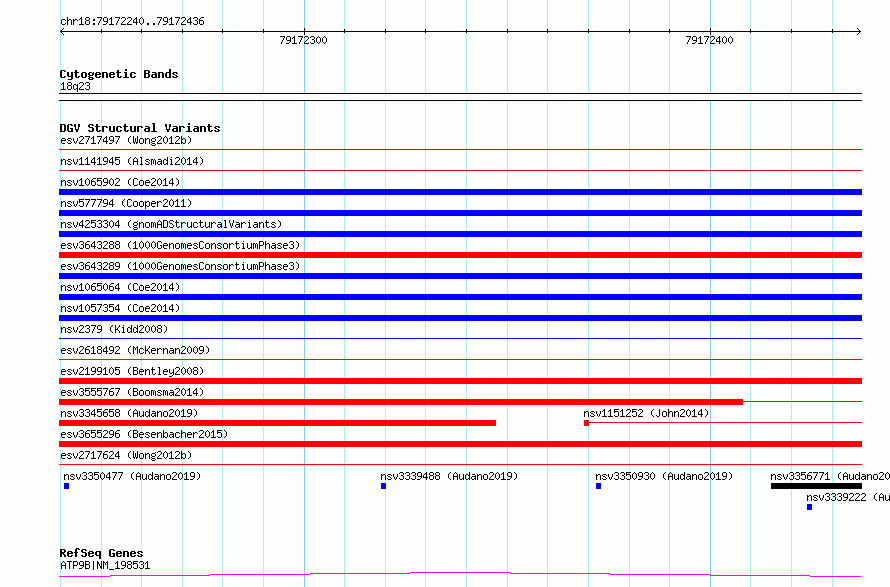Click the blue bar under nsv1065902
The image size is (890, 587).
(x=460, y=192)
